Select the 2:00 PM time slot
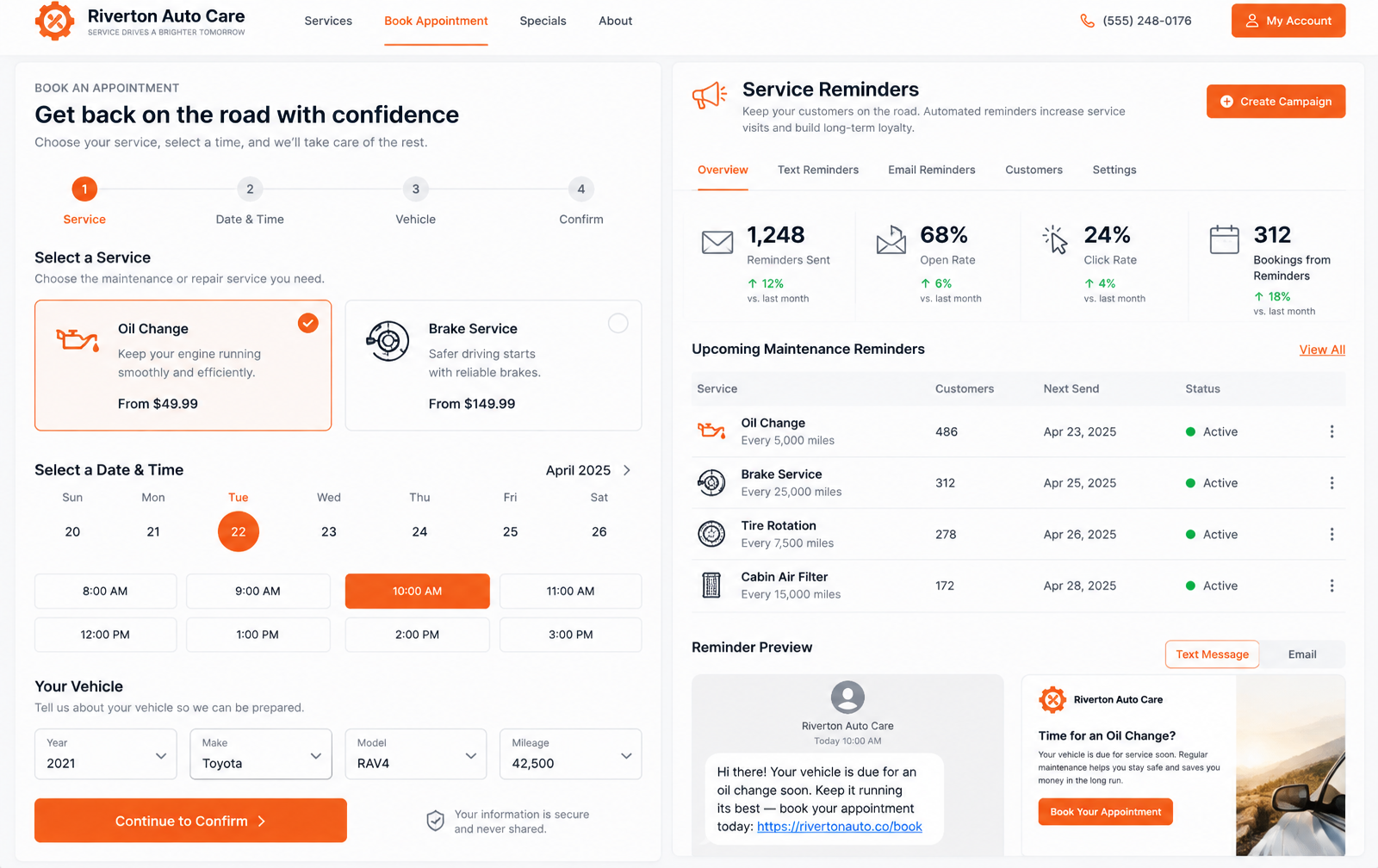The width and height of the screenshot is (1378, 868). click(x=418, y=635)
